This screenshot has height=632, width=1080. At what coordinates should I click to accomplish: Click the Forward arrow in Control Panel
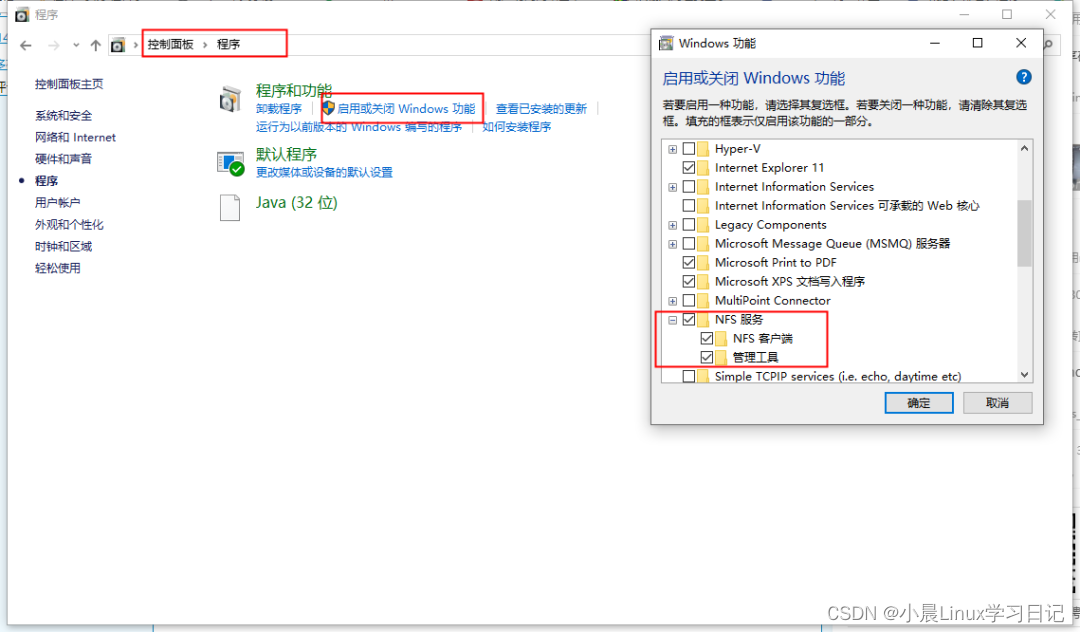click(53, 45)
